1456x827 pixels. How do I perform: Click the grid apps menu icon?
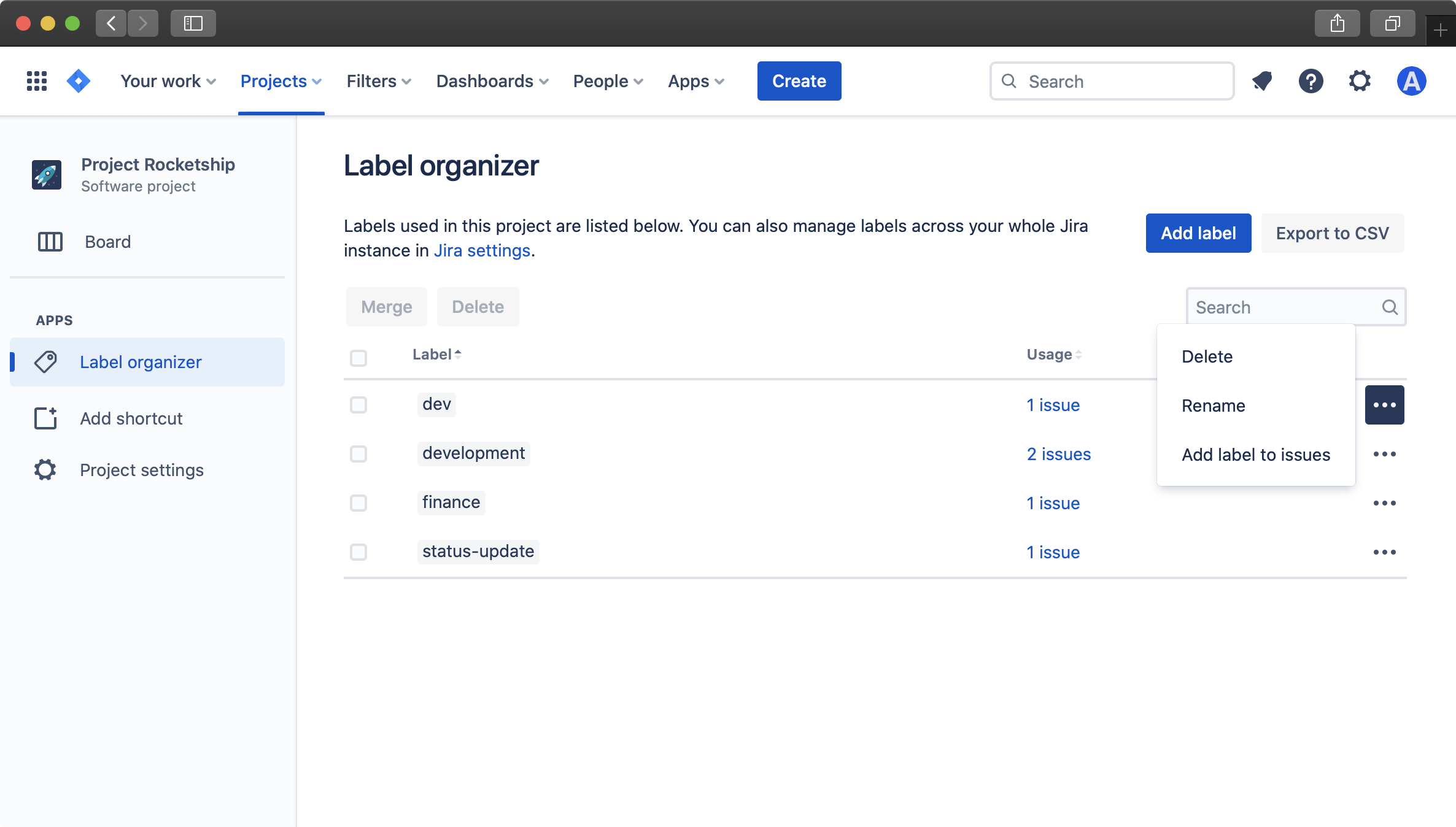coord(37,81)
